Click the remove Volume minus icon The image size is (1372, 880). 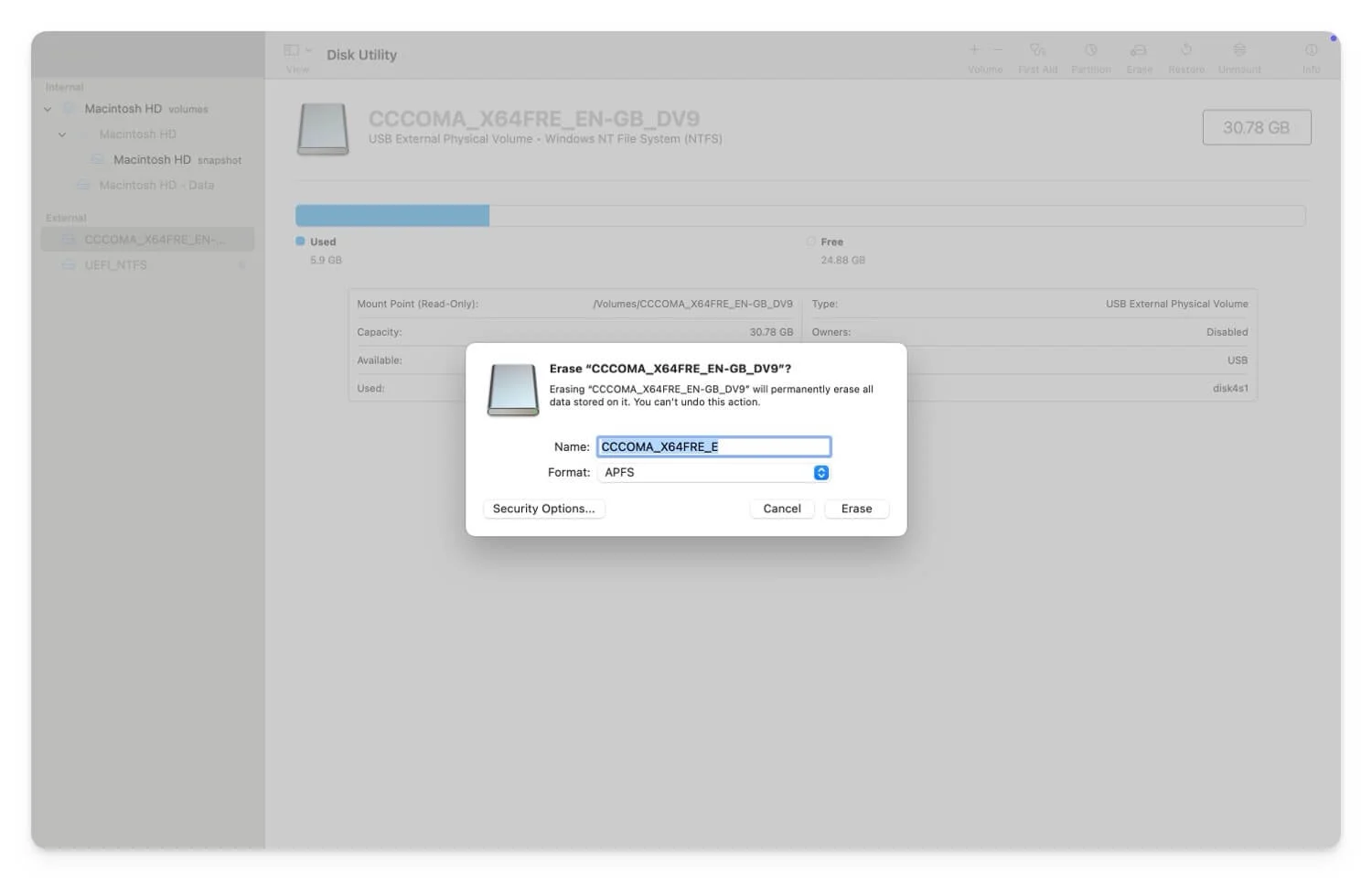998,49
